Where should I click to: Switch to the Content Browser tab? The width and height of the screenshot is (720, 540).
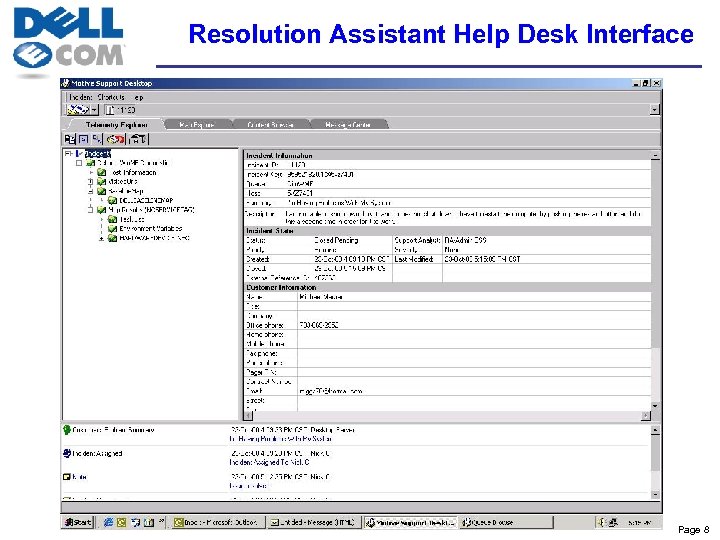270,124
